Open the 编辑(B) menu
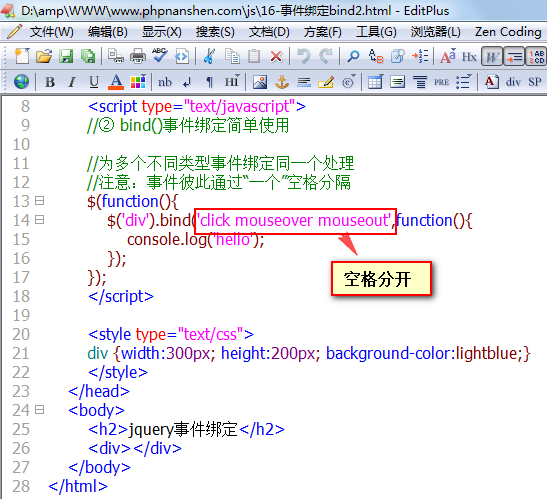Viewport: 547px width, 499px height. coord(108,32)
